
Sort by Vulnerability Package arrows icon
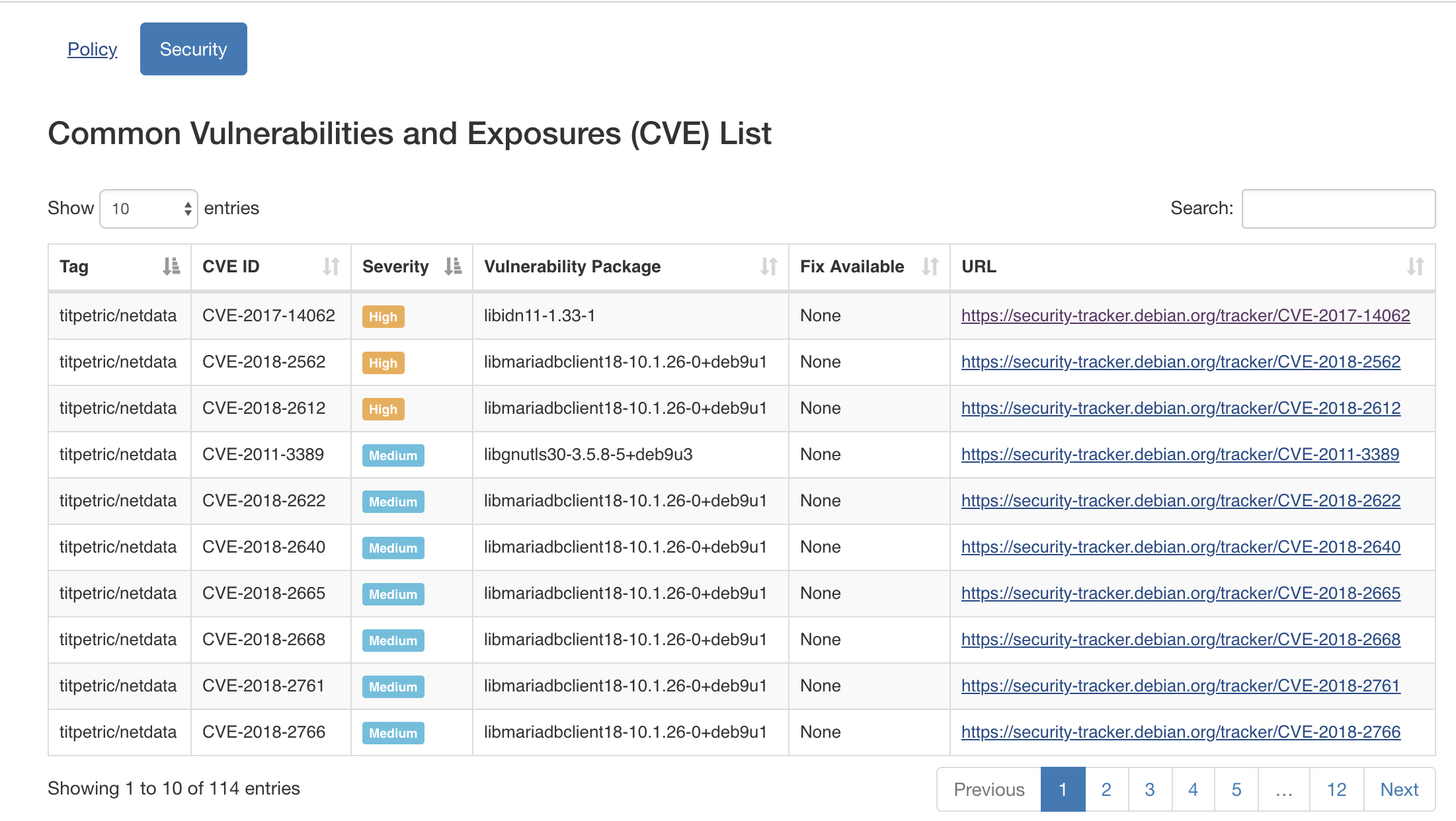[769, 266]
